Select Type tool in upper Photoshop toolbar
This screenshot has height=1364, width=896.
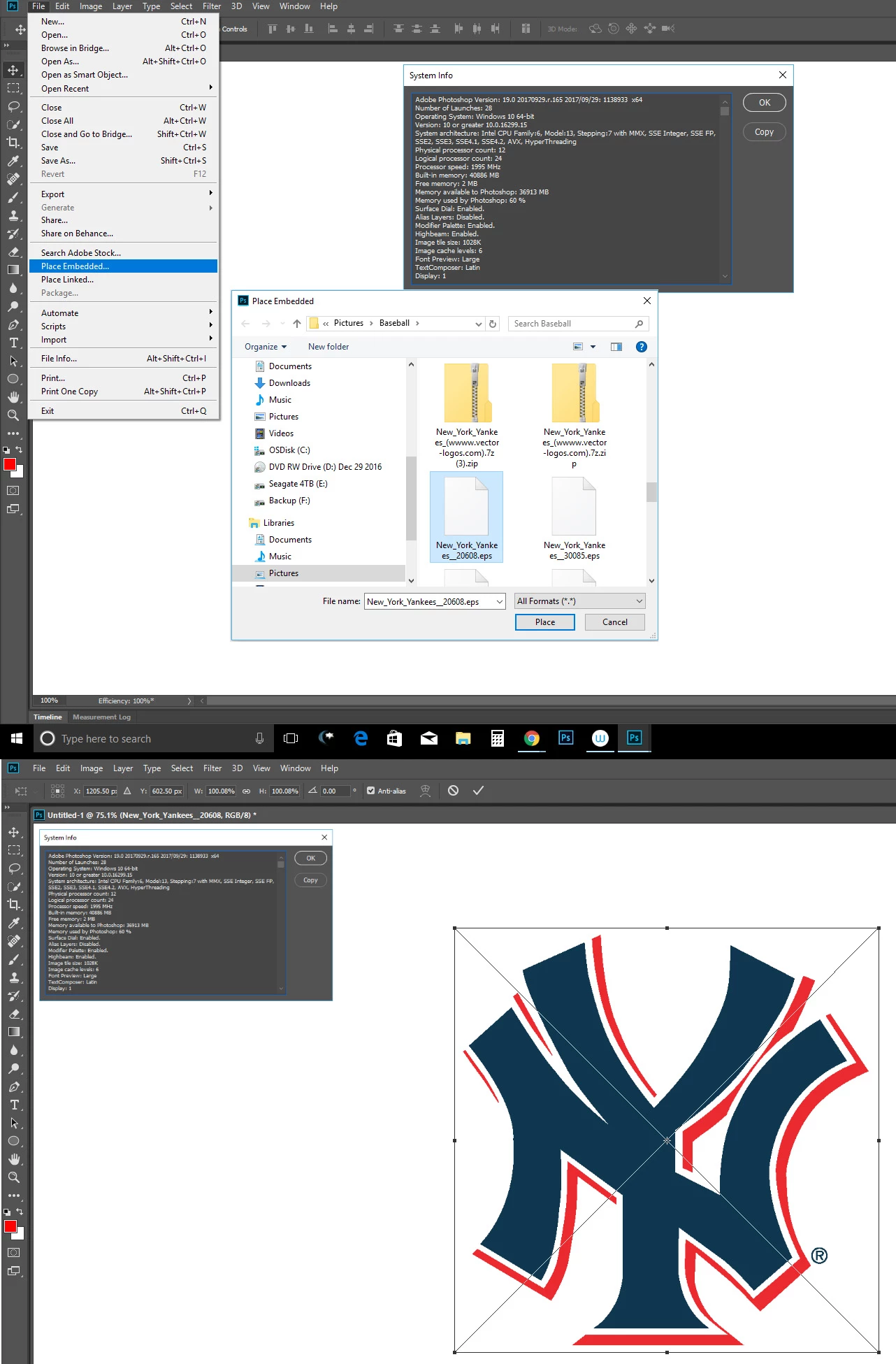[13, 343]
